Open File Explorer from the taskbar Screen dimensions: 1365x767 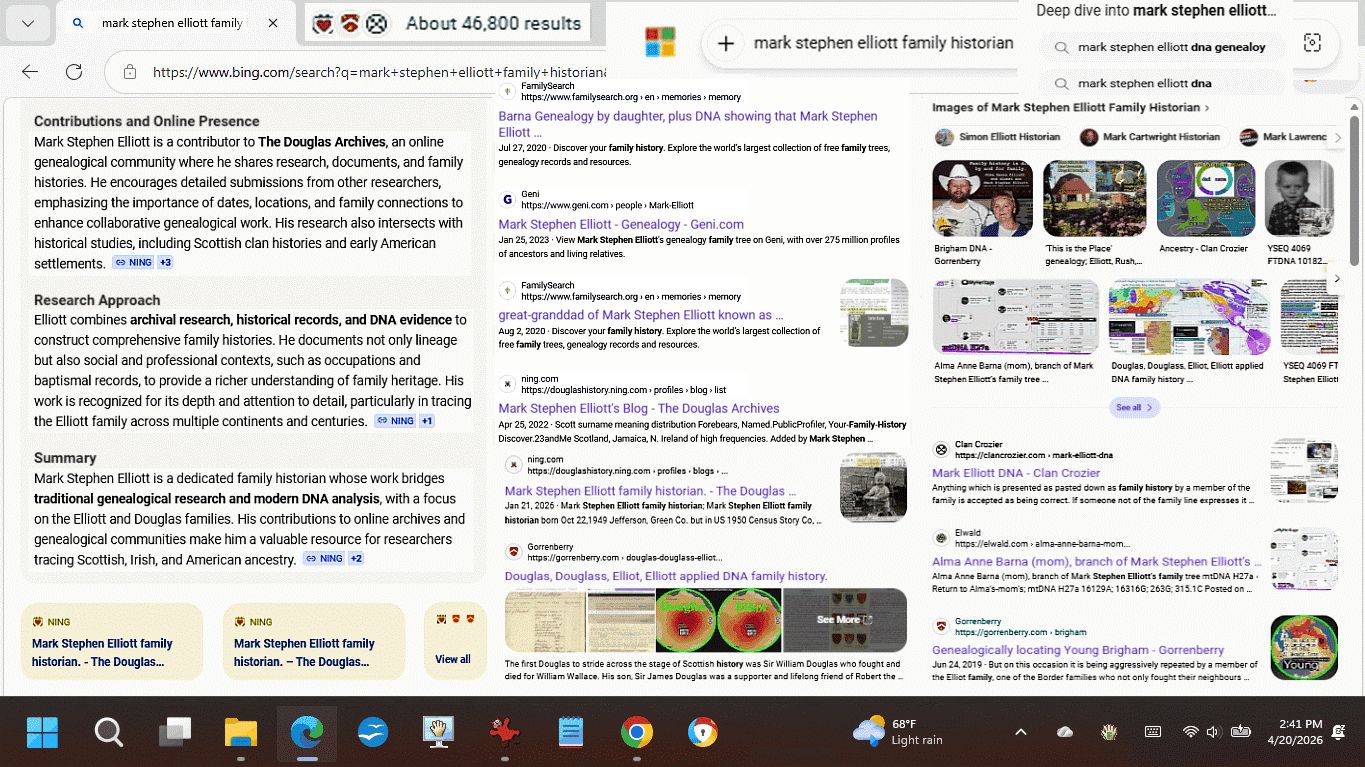click(241, 733)
